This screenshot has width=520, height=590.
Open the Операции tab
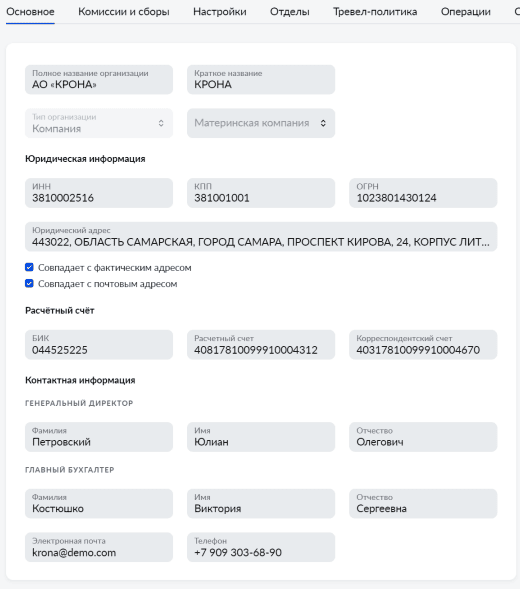click(466, 12)
